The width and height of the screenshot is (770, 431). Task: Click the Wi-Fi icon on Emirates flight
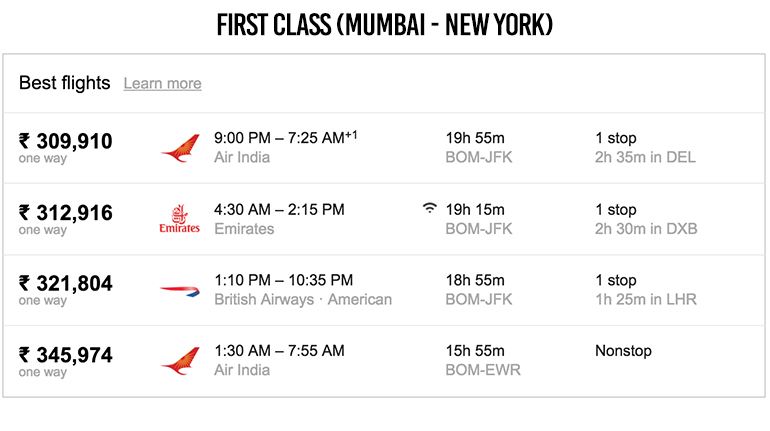(x=430, y=208)
